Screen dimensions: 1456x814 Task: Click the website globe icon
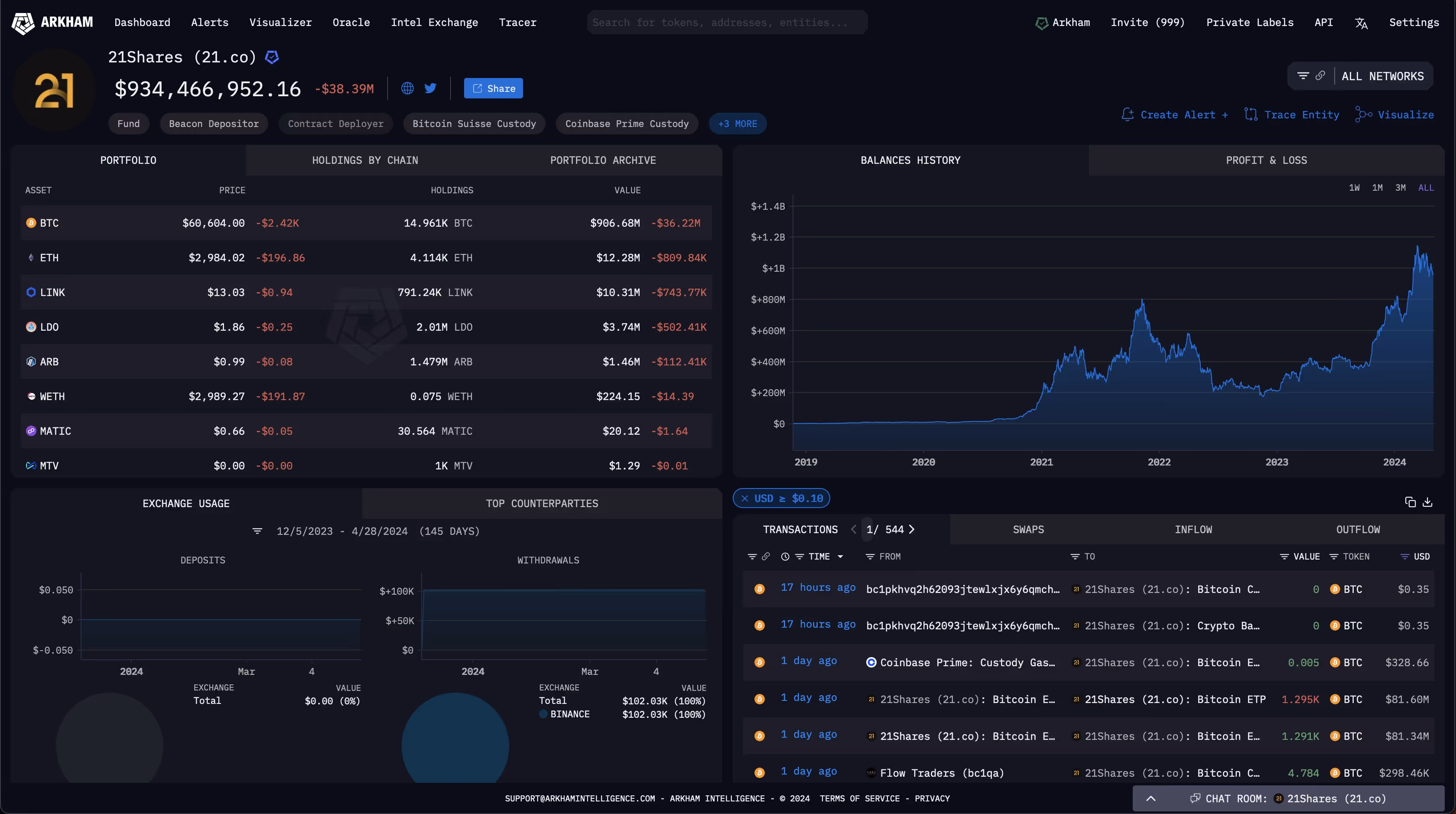coord(407,88)
